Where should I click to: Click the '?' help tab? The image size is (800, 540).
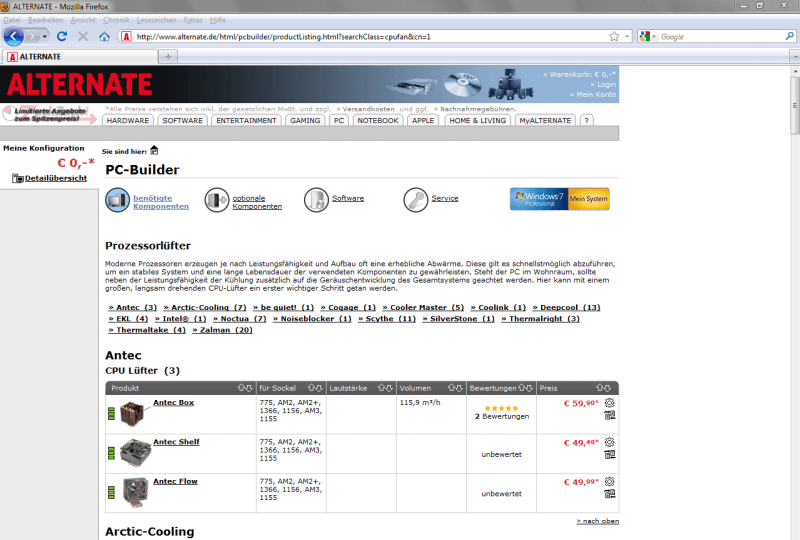(586, 120)
